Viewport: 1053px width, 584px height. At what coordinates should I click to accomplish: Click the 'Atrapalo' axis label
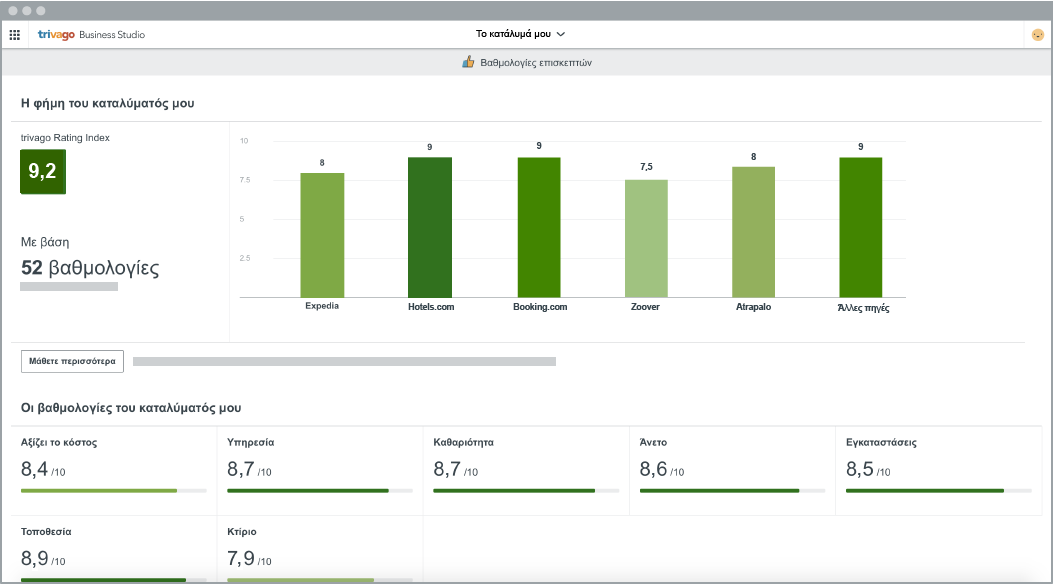point(753,307)
